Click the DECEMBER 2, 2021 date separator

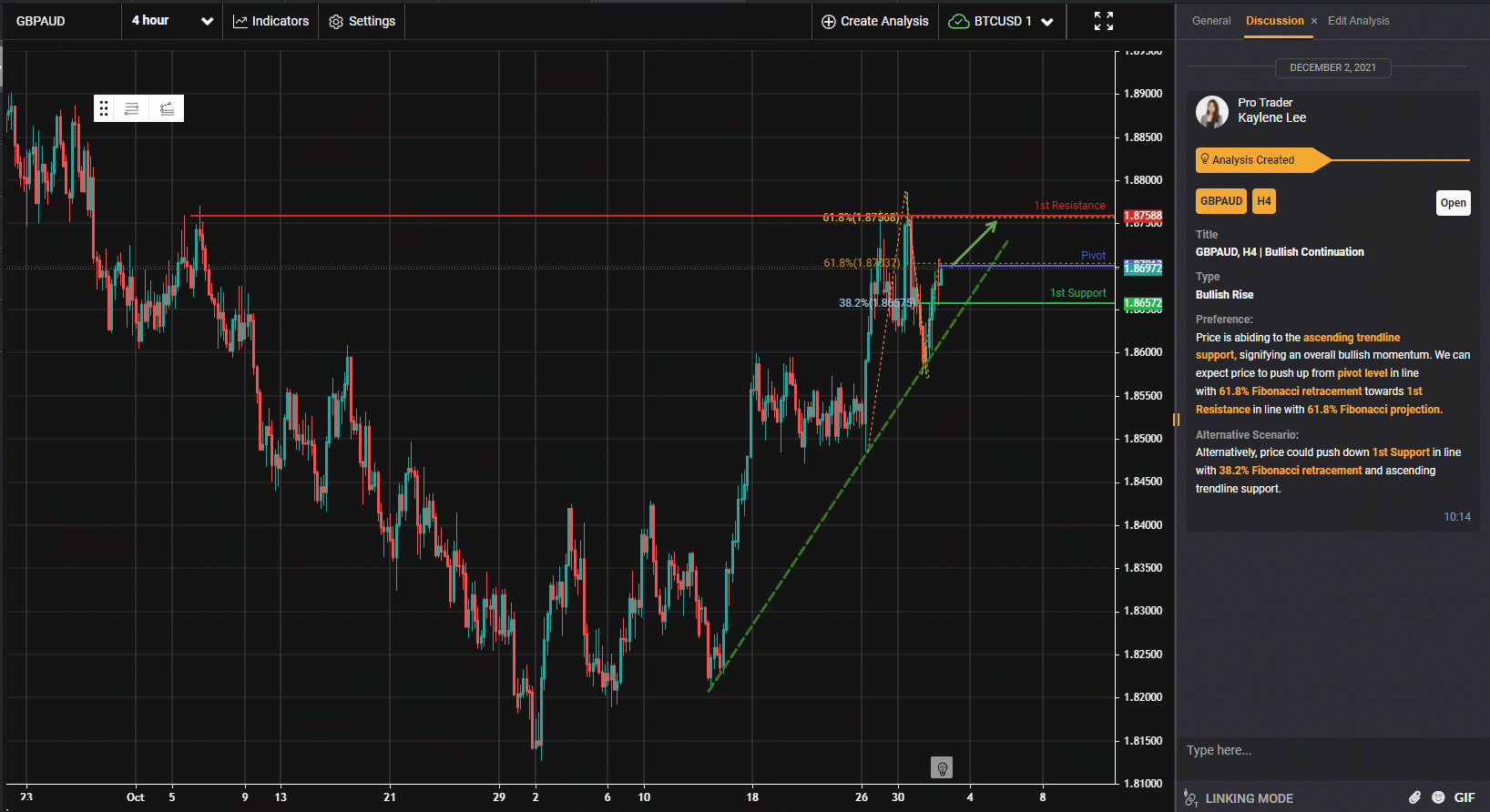coord(1332,67)
